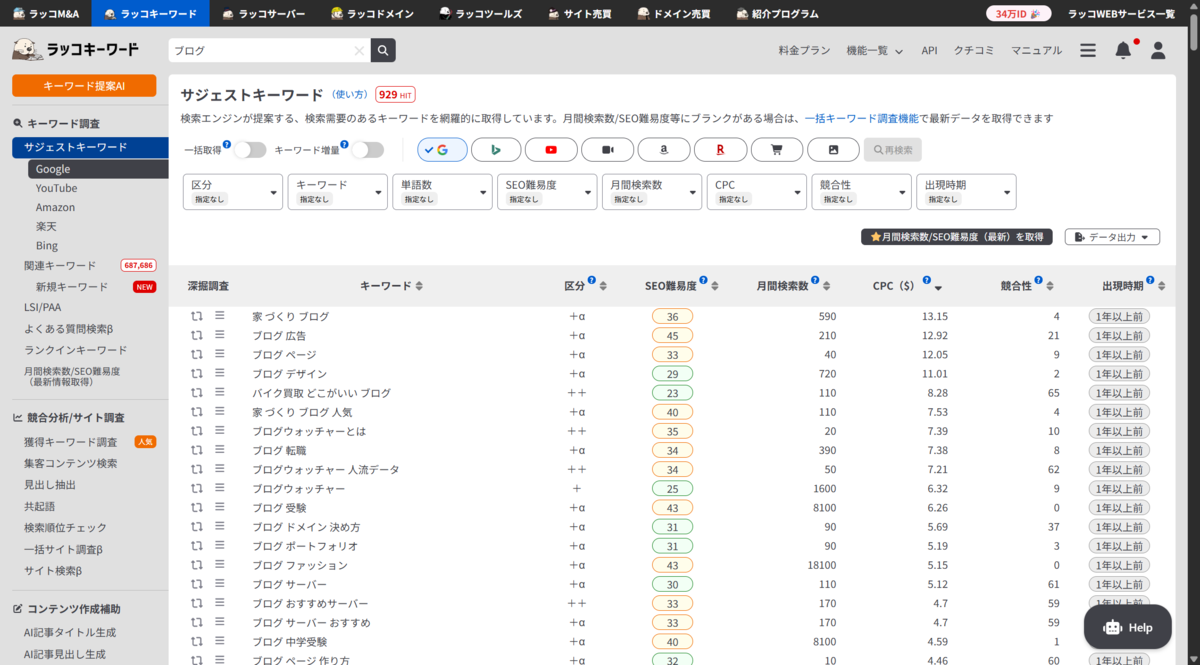
Task: Switch to the ラッコM&A top tab
Action: pos(45,13)
